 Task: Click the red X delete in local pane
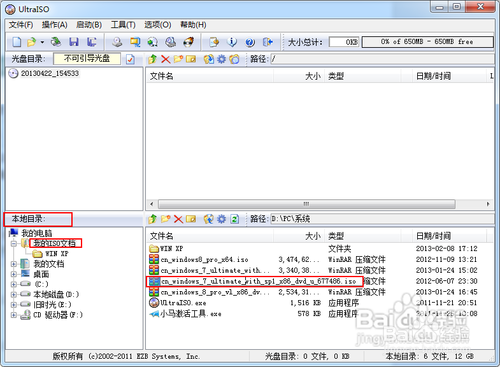pos(178,219)
